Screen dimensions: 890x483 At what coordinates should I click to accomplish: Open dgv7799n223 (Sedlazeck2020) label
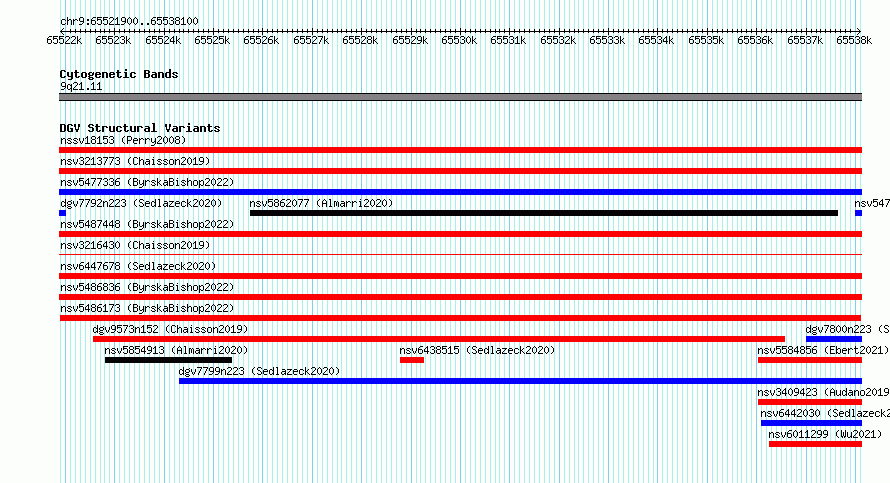pos(259,371)
